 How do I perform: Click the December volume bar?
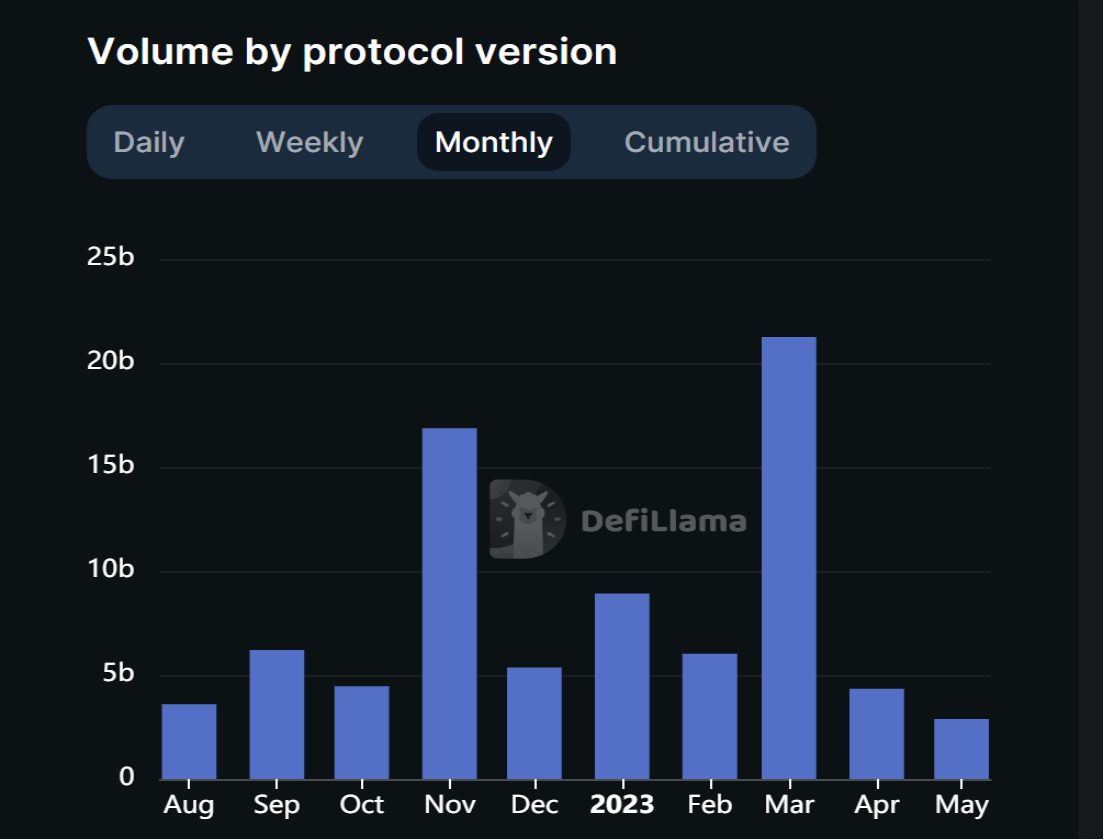[x=534, y=722]
